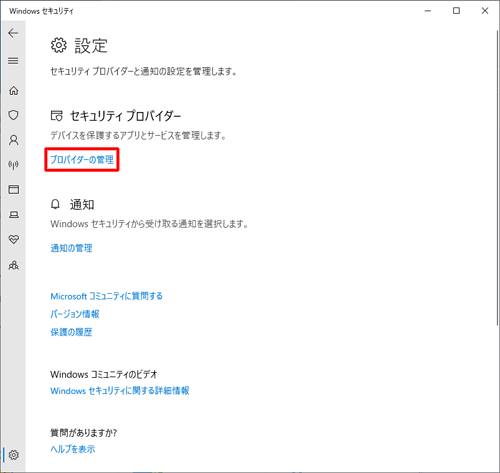Close the Windows セキュリティ window
The width and height of the screenshot is (500, 473).
click(485, 11)
